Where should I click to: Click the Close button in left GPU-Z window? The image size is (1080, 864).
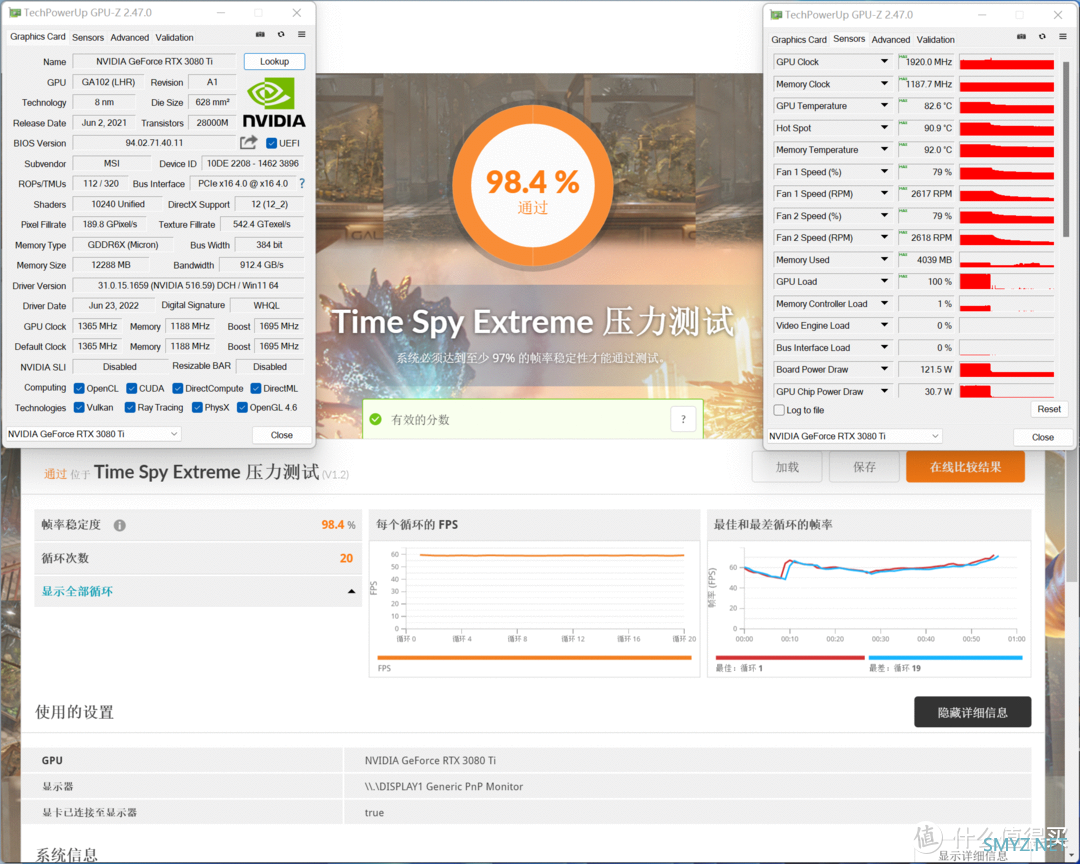pyautogui.click(x=281, y=435)
